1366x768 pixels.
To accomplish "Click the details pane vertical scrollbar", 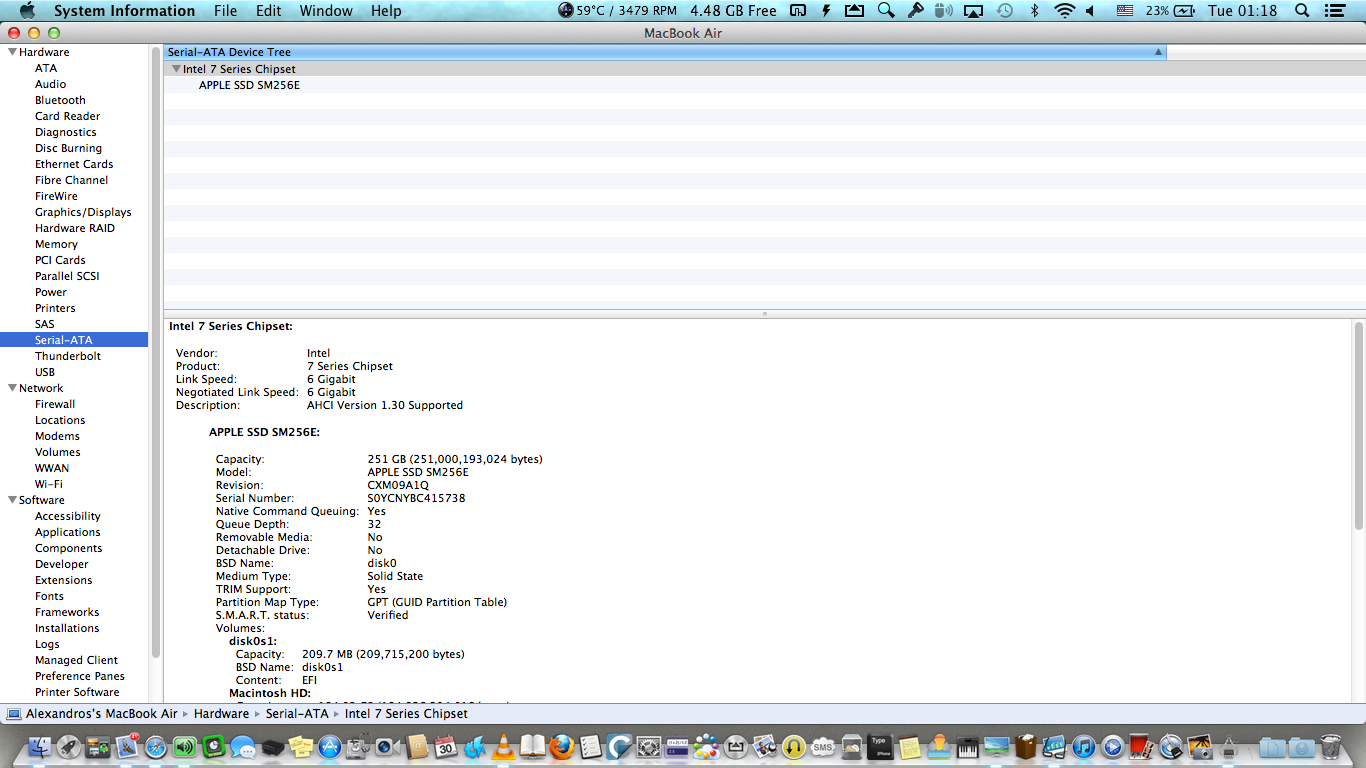I will click(x=1358, y=425).
